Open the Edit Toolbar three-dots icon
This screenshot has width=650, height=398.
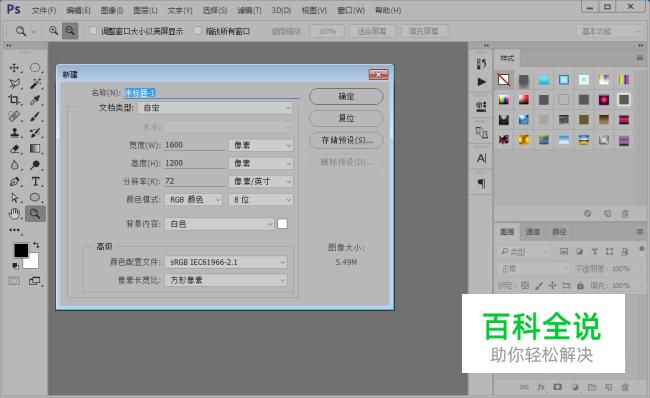[x=15, y=230]
